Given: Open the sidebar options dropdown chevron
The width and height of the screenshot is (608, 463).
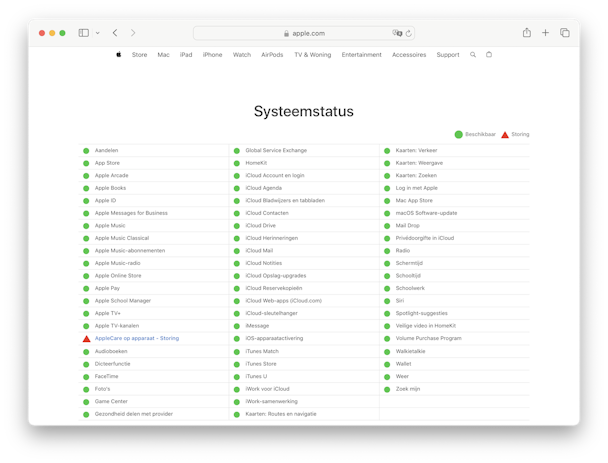Looking at the screenshot, I should (98, 33).
